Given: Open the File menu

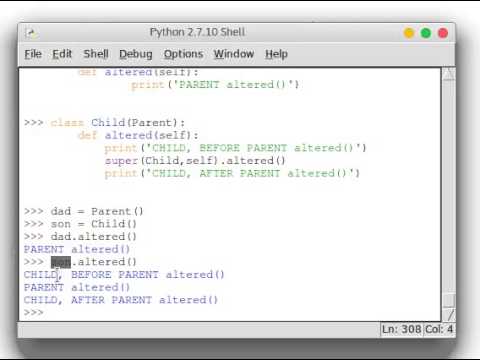Looking at the screenshot, I should pos(33,54).
